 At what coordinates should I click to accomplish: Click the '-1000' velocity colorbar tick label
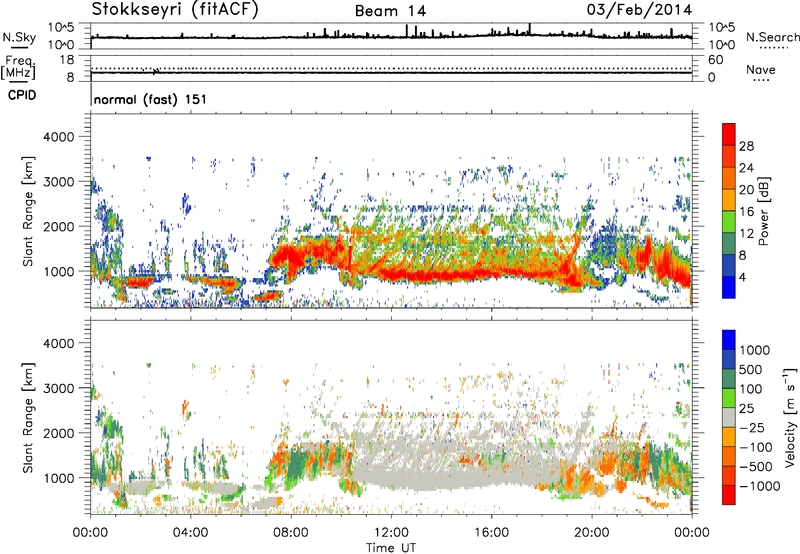coord(759,486)
